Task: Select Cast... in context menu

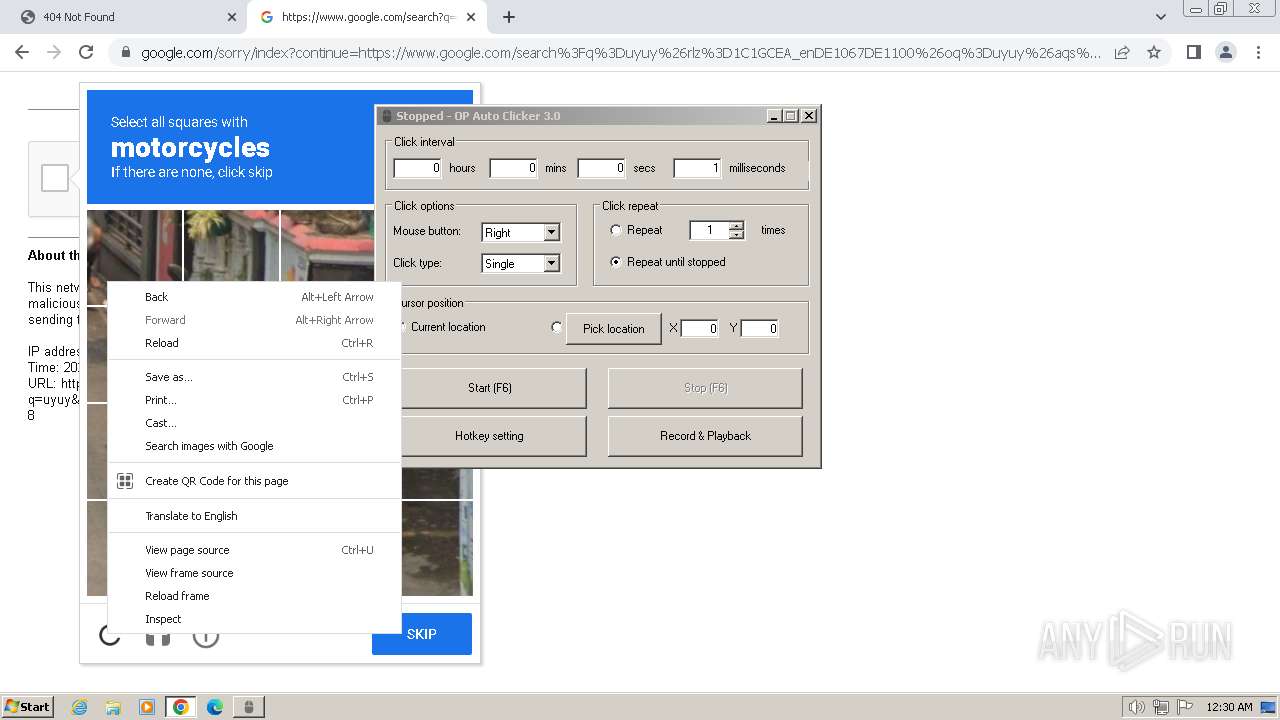Action: point(255,423)
